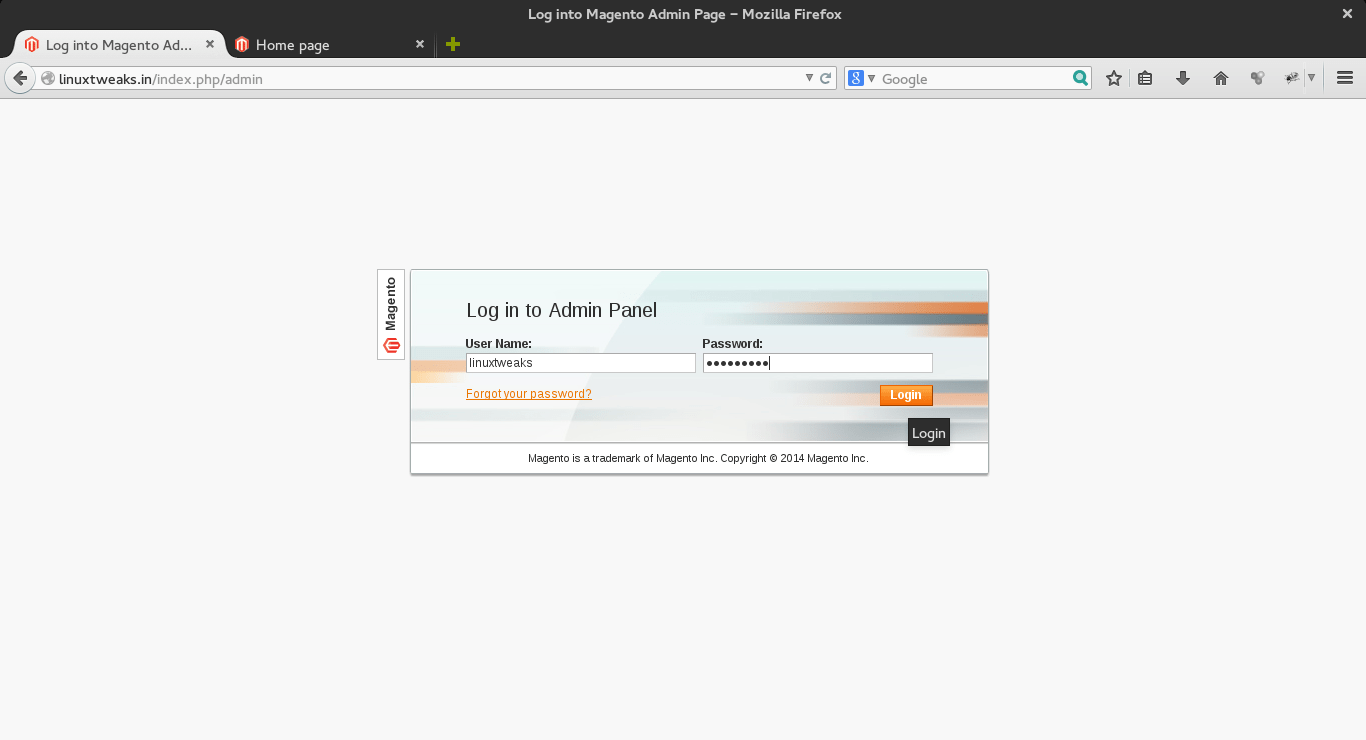Image resolution: width=1366 pixels, height=740 pixels.
Task: Open the downloads arrow icon
Action: click(x=1183, y=78)
